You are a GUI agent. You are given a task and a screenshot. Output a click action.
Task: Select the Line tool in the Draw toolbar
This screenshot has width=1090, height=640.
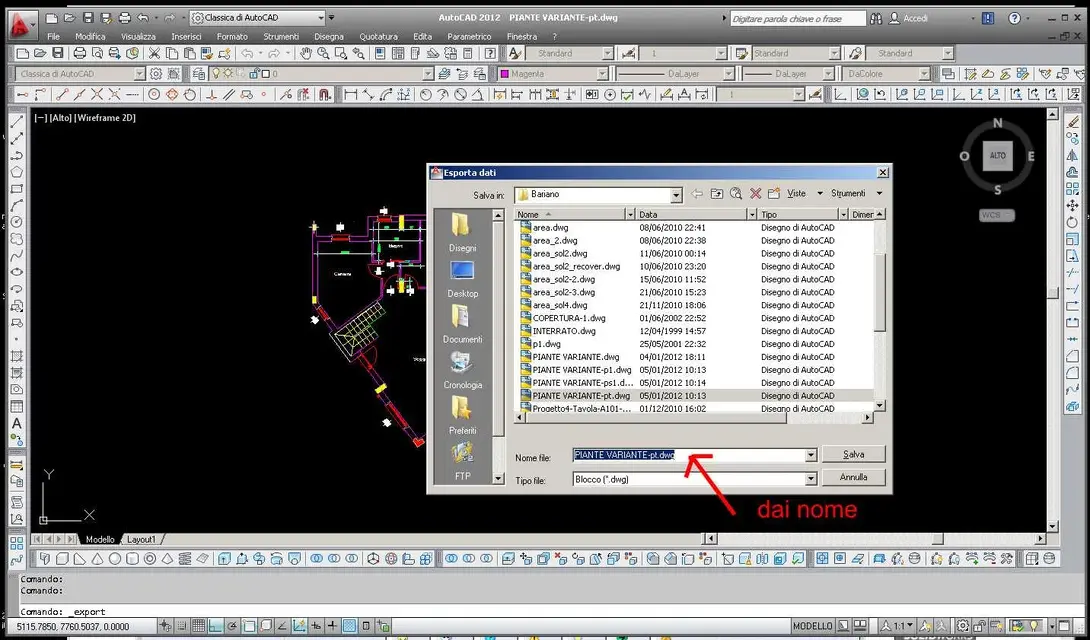17,121
